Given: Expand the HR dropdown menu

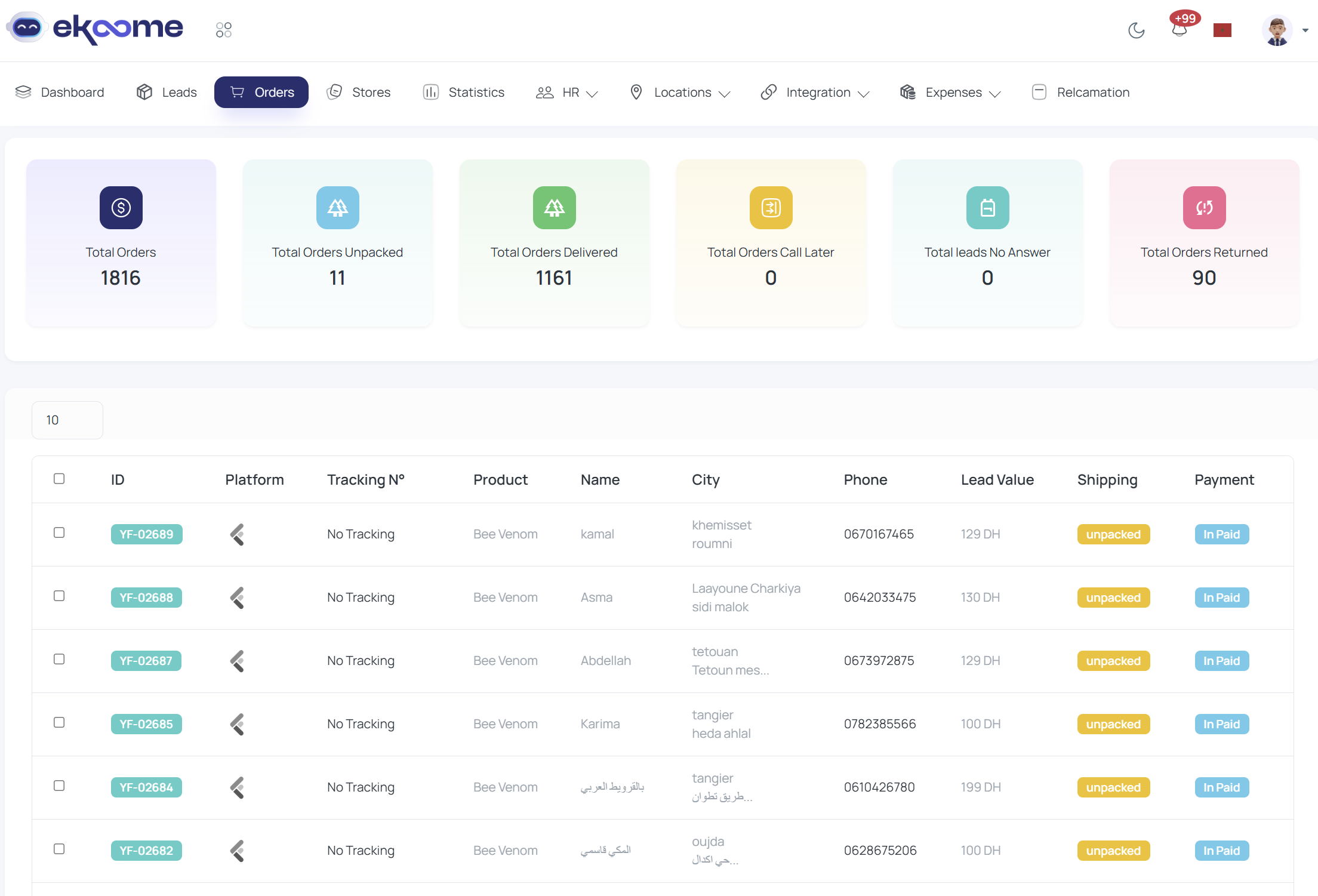Looking at the screenshot, I should tap(567, 93).
